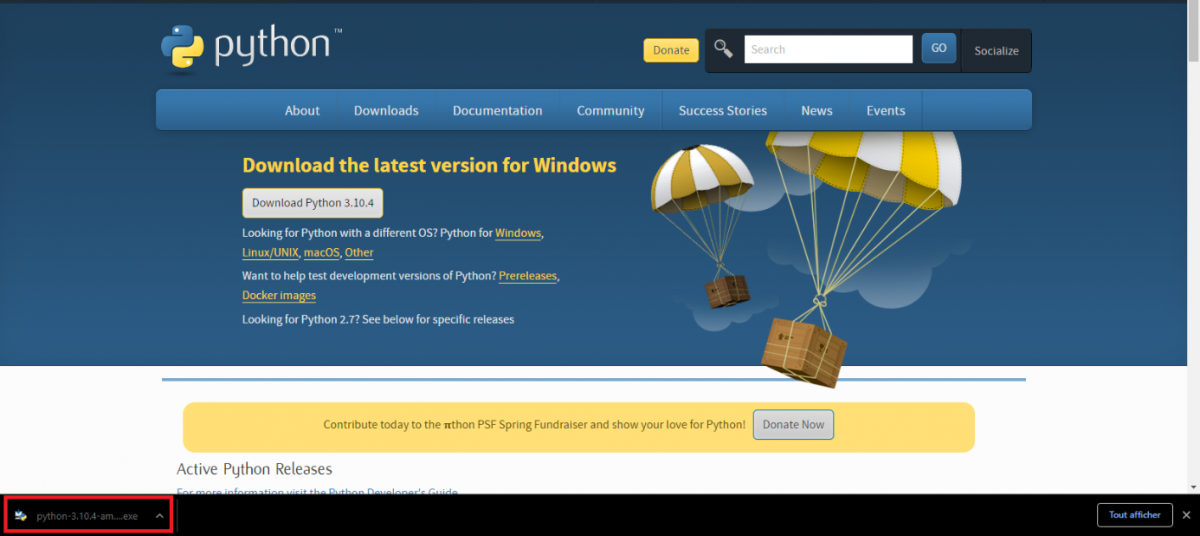This screenshot has height=536, width=1200.
Task: Click the yellow Donate button
Action: (671, 50)
